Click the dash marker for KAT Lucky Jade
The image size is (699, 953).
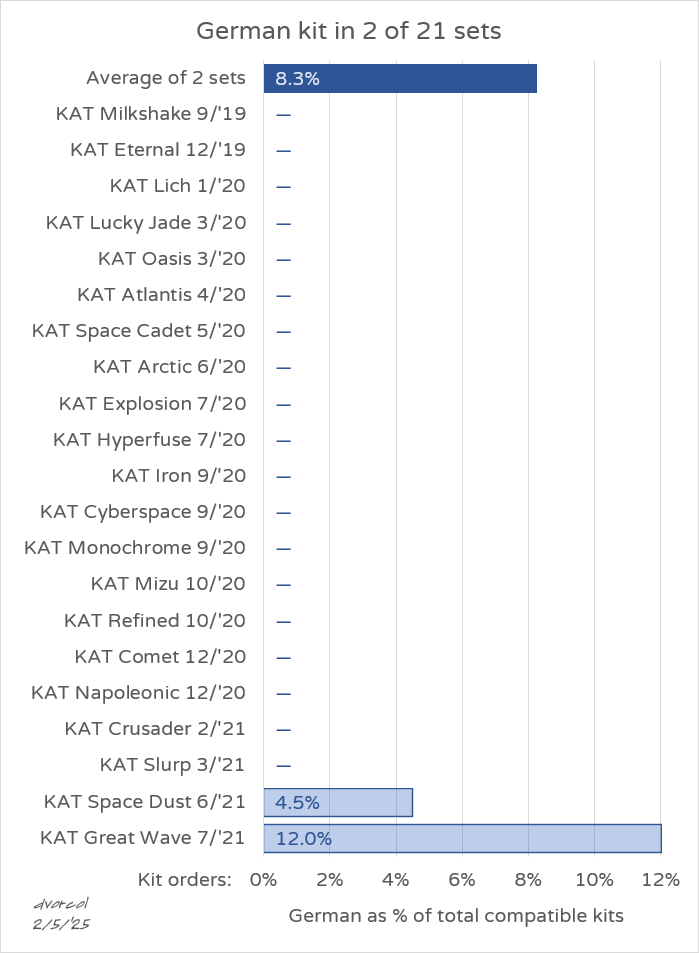(x=284, y=224)
